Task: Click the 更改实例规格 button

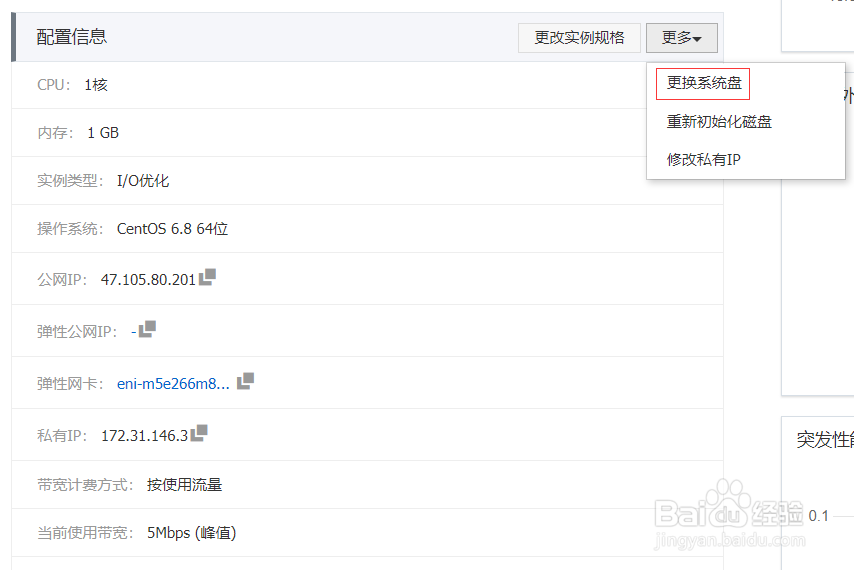Action: [x=579, y=38]
